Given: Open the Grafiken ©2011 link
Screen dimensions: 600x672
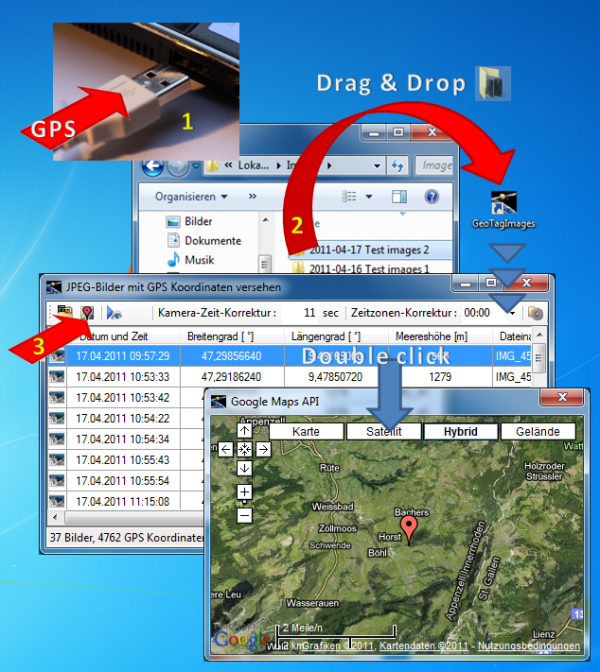Looking at the screenshot, I should coord(338,645).
